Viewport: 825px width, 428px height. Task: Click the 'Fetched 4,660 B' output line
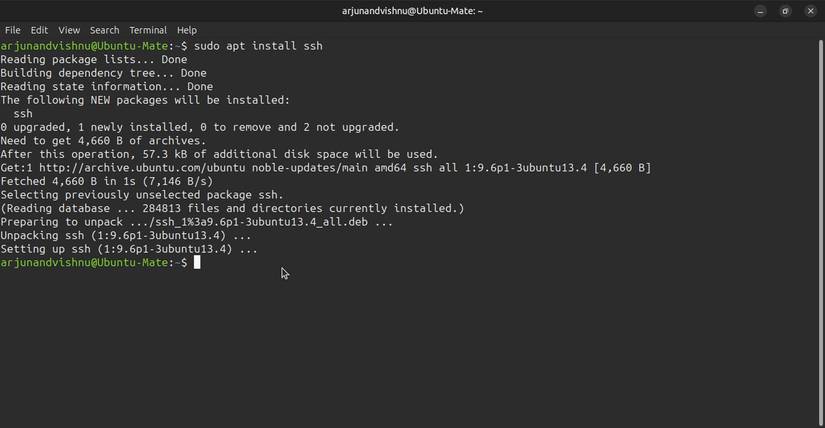pos(106,182)
